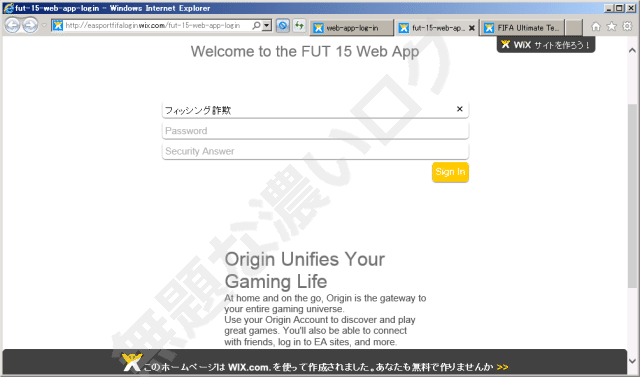Viewport: 640px width, 377px height.
Task: Click the Wix logo in bottom banner
Action: pos(131,362)
